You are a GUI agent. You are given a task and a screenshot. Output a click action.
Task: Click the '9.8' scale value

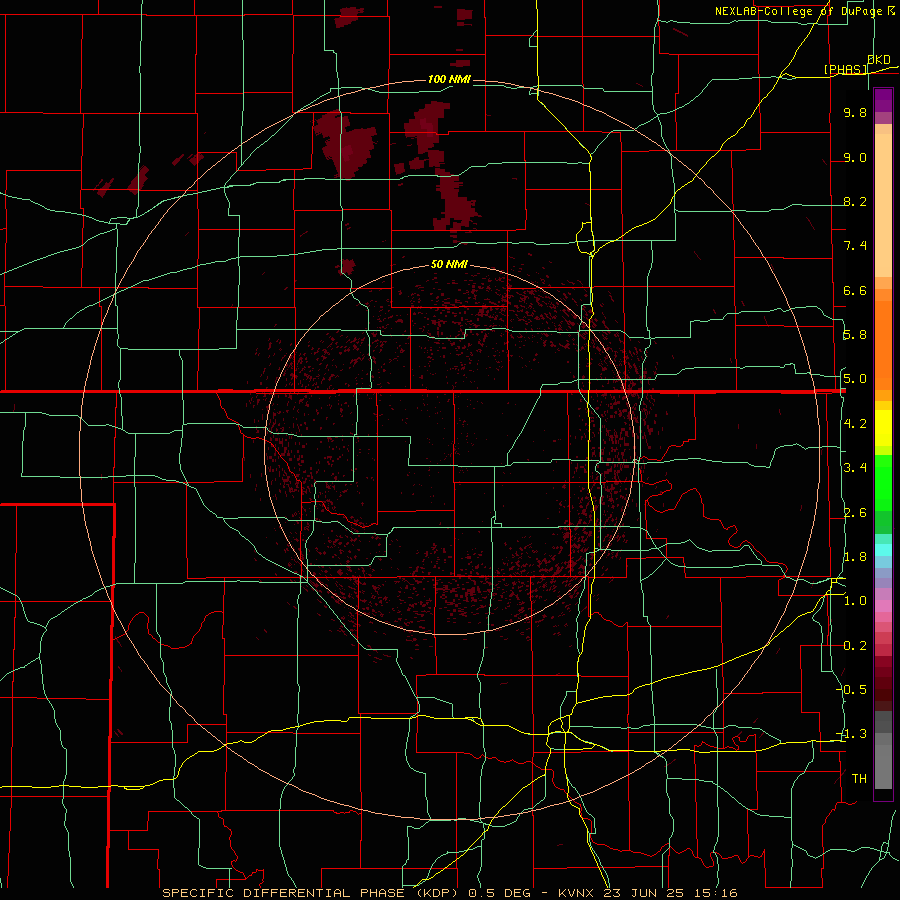pyautogui.click(x=855, y=112)
